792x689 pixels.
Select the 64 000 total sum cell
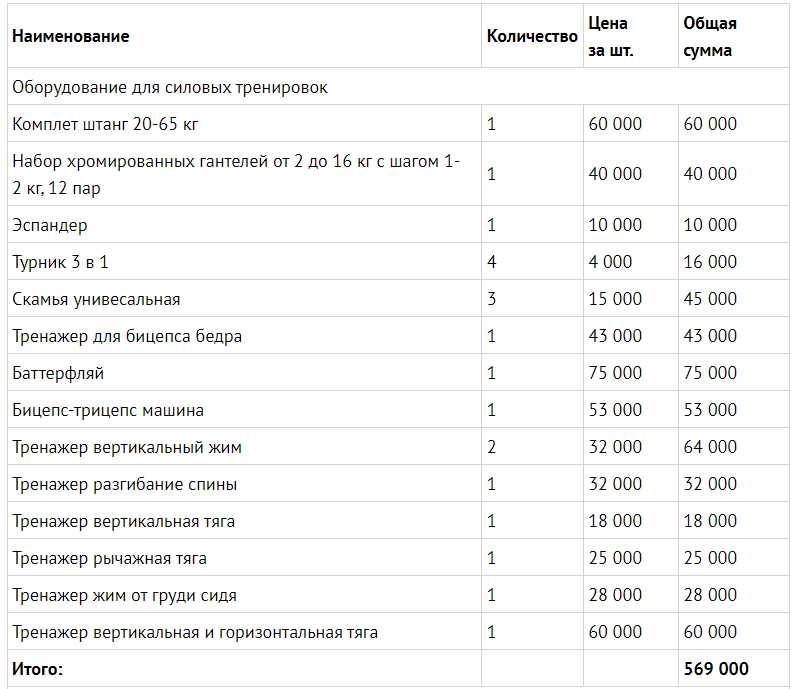click(710, 447)
